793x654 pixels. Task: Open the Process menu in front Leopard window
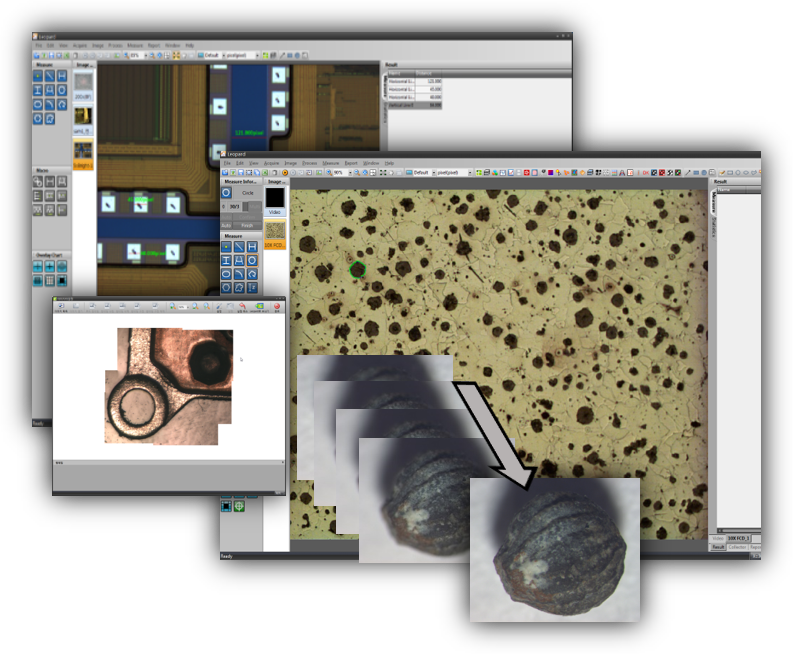coord(310,163)
